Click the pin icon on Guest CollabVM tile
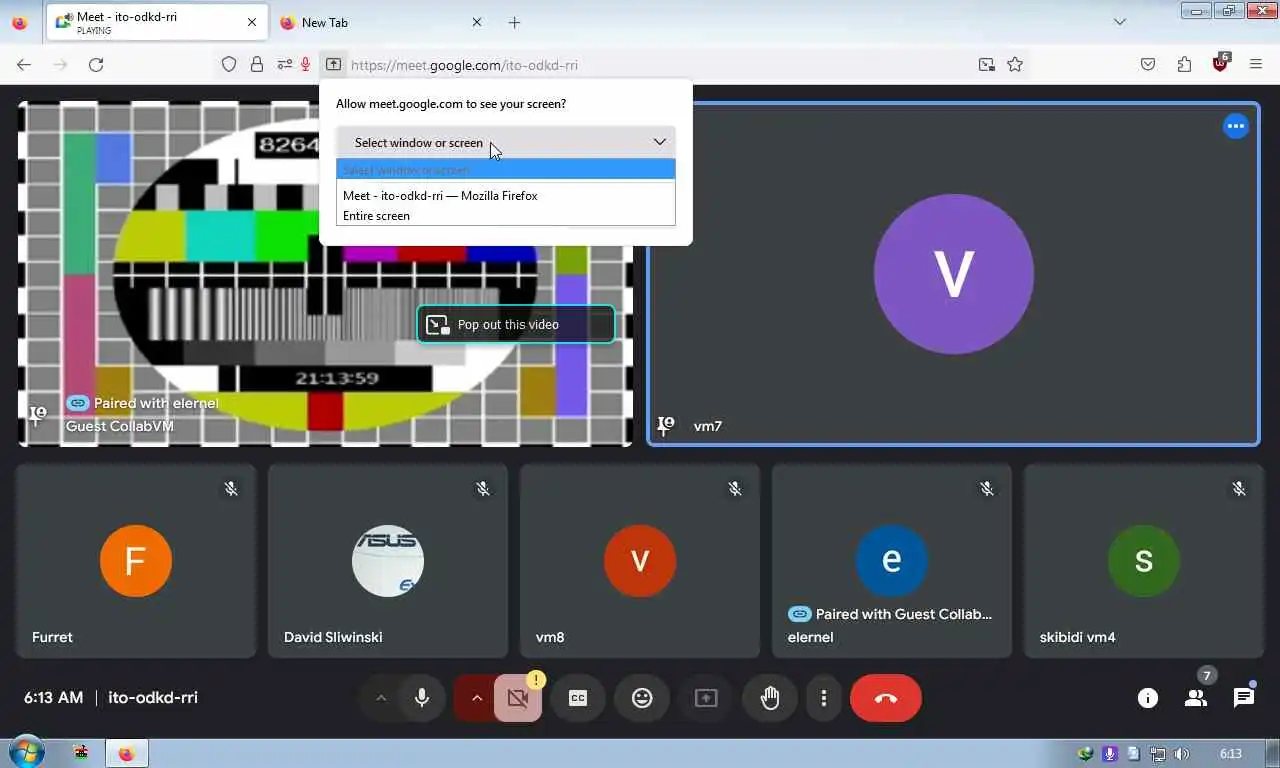The height and width of the screenshot is (768, 1280). [38, 414]
